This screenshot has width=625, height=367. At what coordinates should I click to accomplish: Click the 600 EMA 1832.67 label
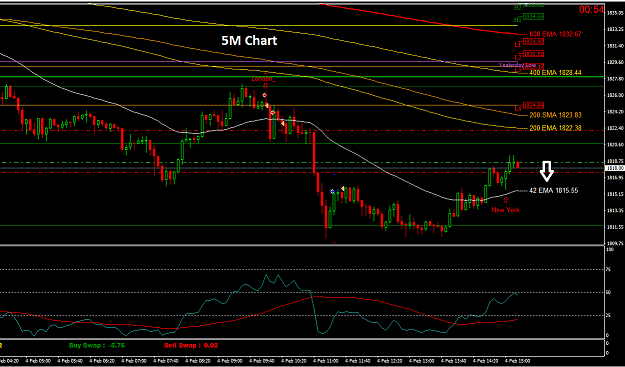point(555,34)
